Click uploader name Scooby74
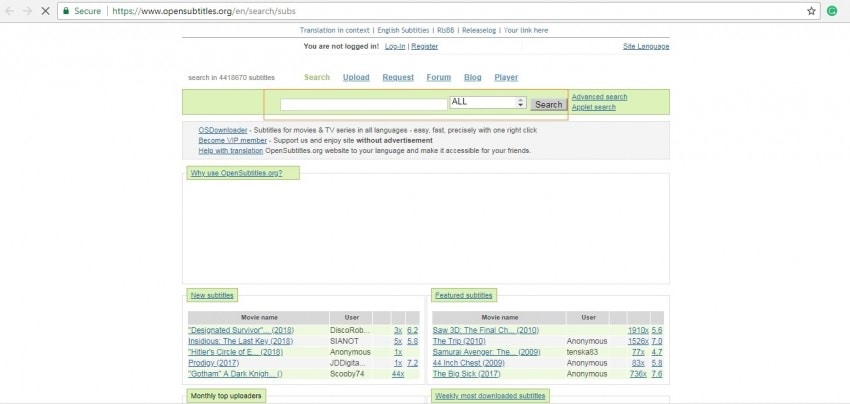Image resolution: width=850 pixels, height=404 pixels. pyautogui.click(x=347, y=374)
